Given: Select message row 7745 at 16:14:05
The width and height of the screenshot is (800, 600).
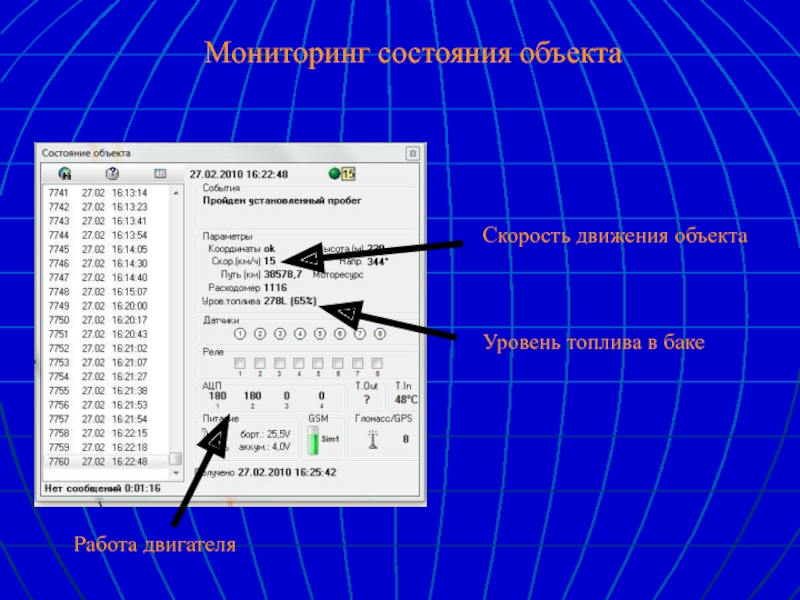Looking at the screenshot, I should tap(106, 249).
